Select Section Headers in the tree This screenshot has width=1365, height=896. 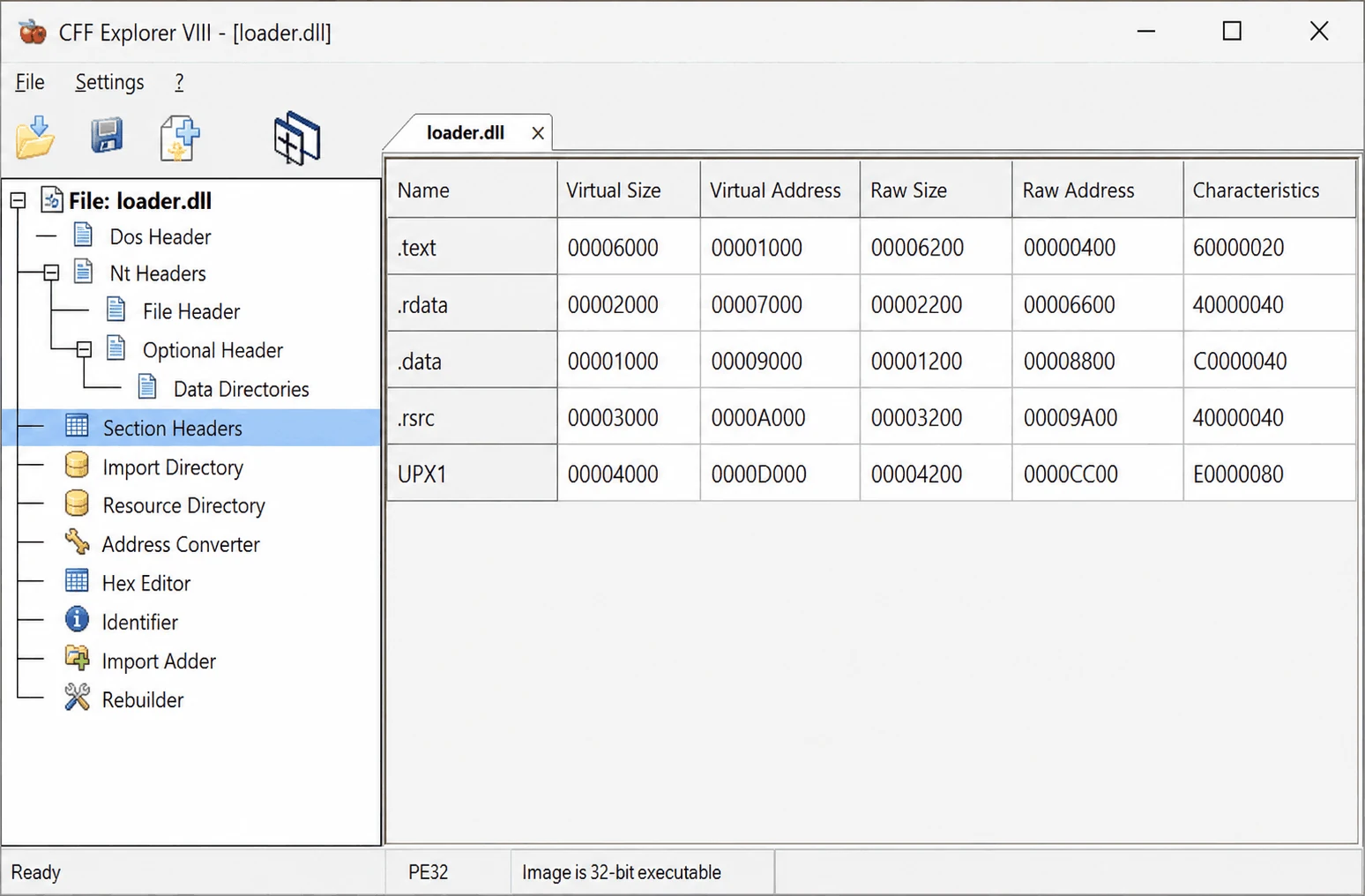[191, 428]
